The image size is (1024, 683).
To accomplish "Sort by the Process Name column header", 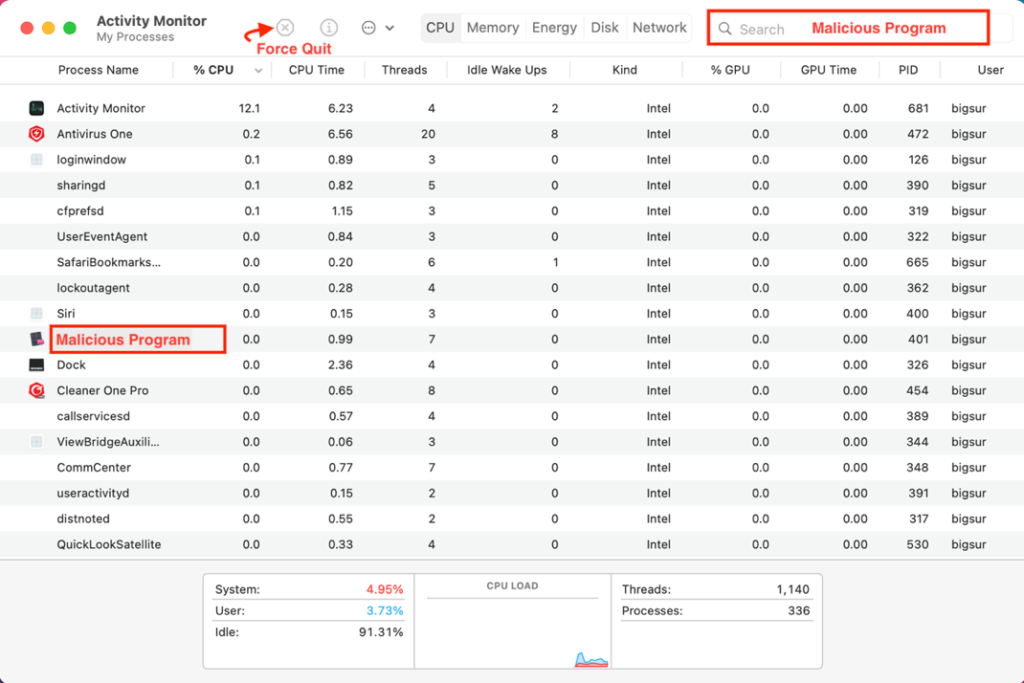I will (98, 70).
